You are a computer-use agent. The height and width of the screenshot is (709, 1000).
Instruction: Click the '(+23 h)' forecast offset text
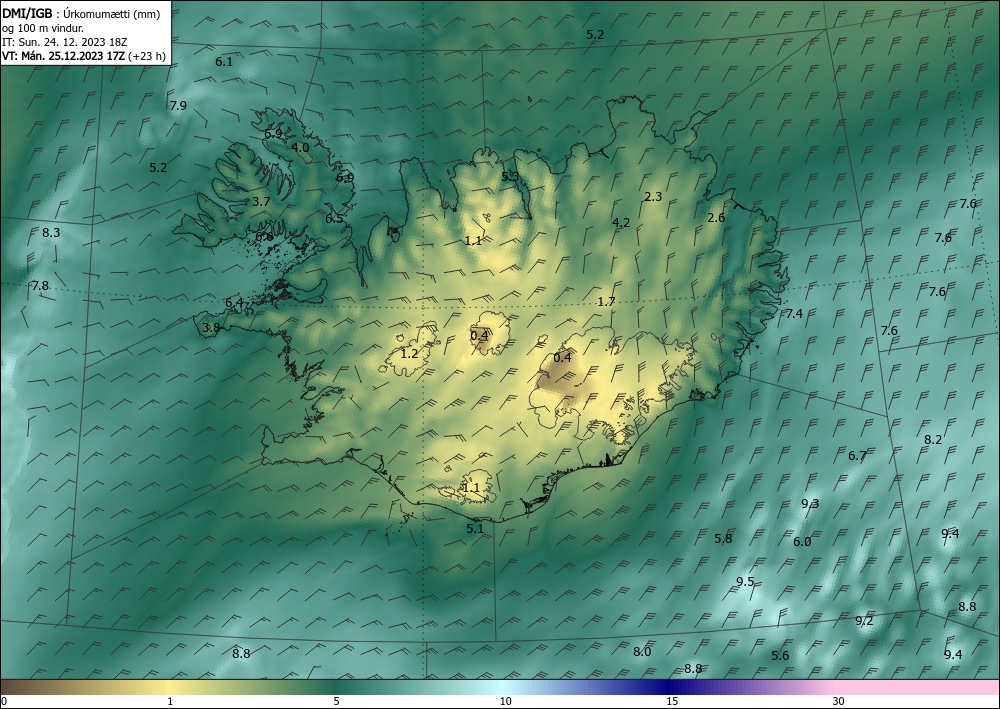(147, 56)
